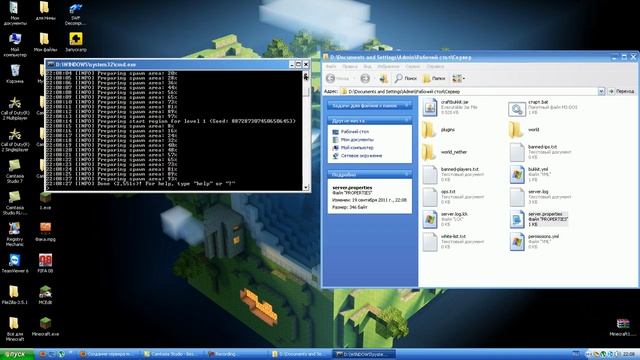
Task: Launch FIFA 08 desktop shortcut
Action: (45, 263)
